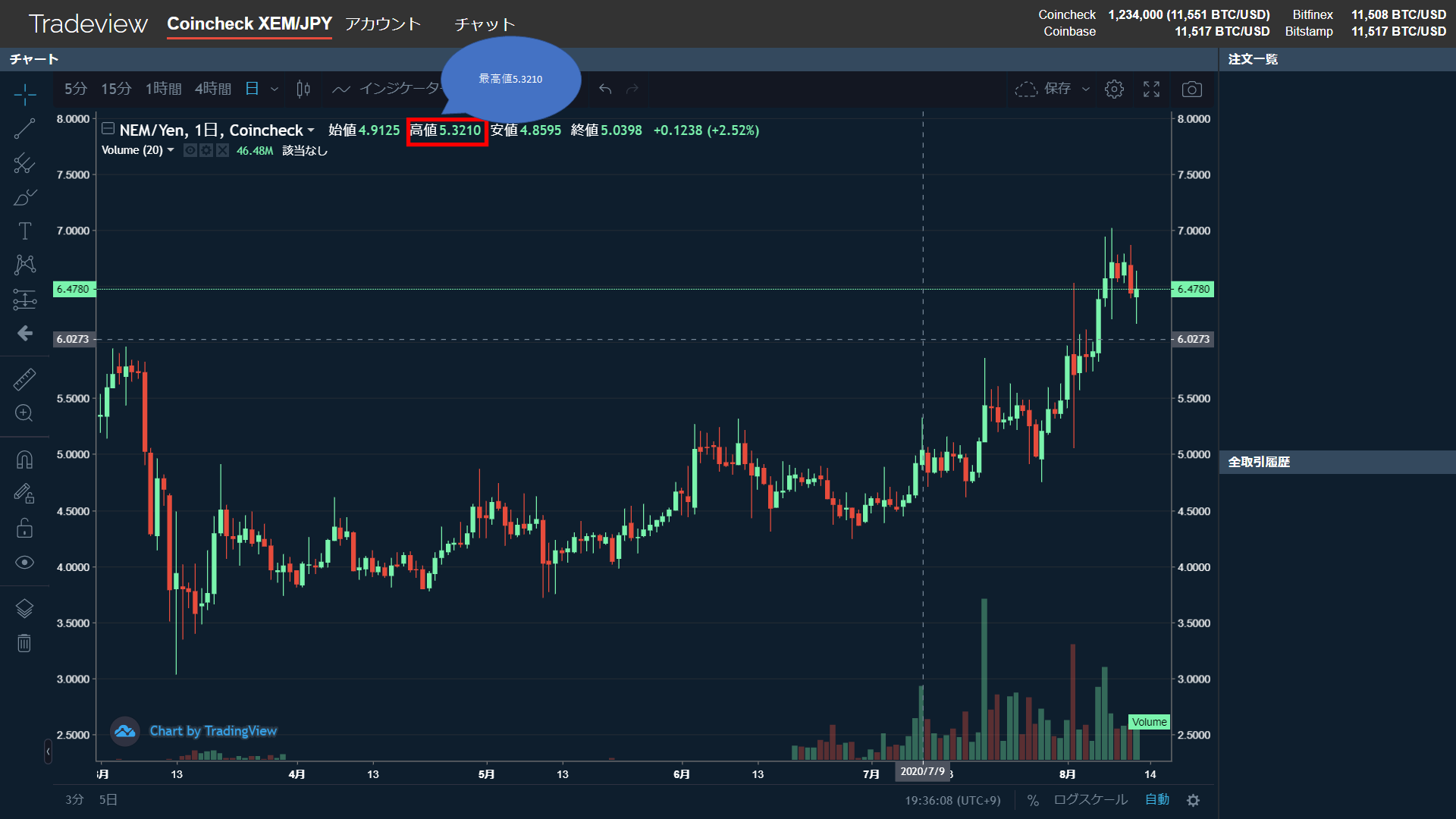This screenshot has width=1456, height=819.
Task: Open the Chart by TradingView link
Action: click(x=213, y=731)
